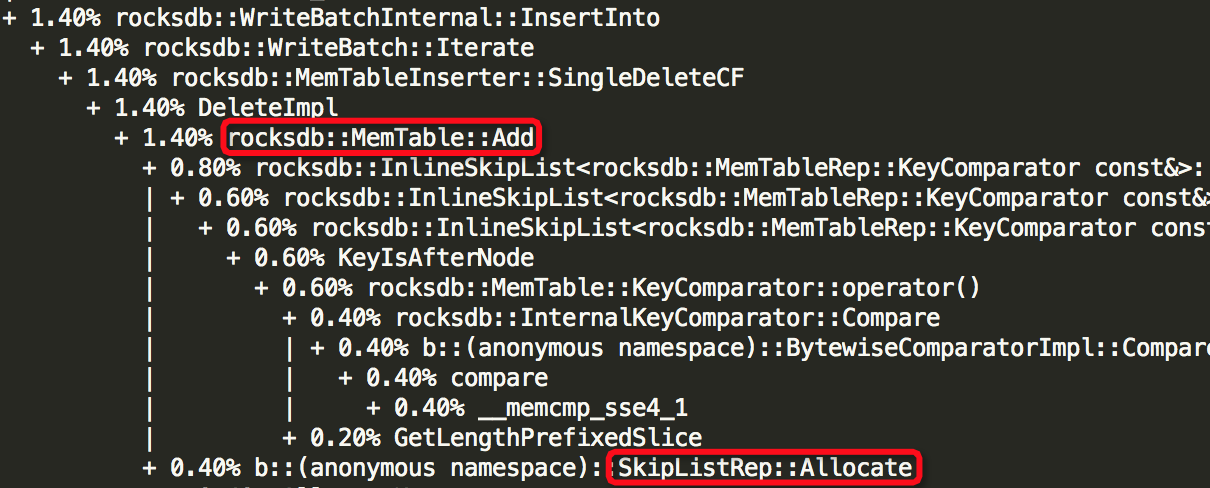Image resolution: width=1210 pixels, height=488 pixels.
Task: Select the 1.40% value beside DeleteImpl
Action: [163, 107]
